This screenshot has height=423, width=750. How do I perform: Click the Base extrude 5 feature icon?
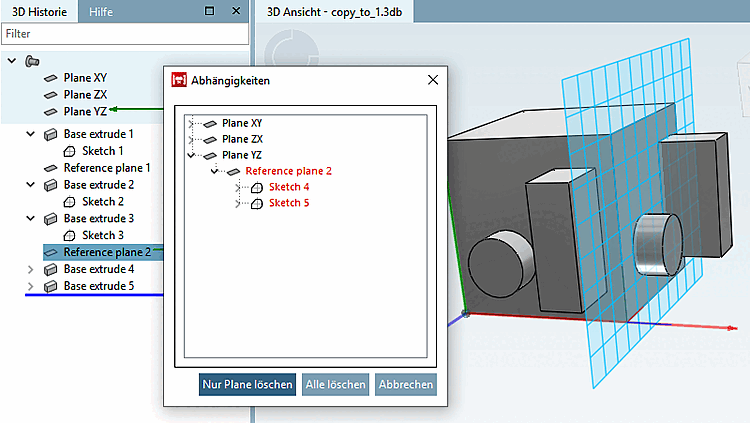50,286
